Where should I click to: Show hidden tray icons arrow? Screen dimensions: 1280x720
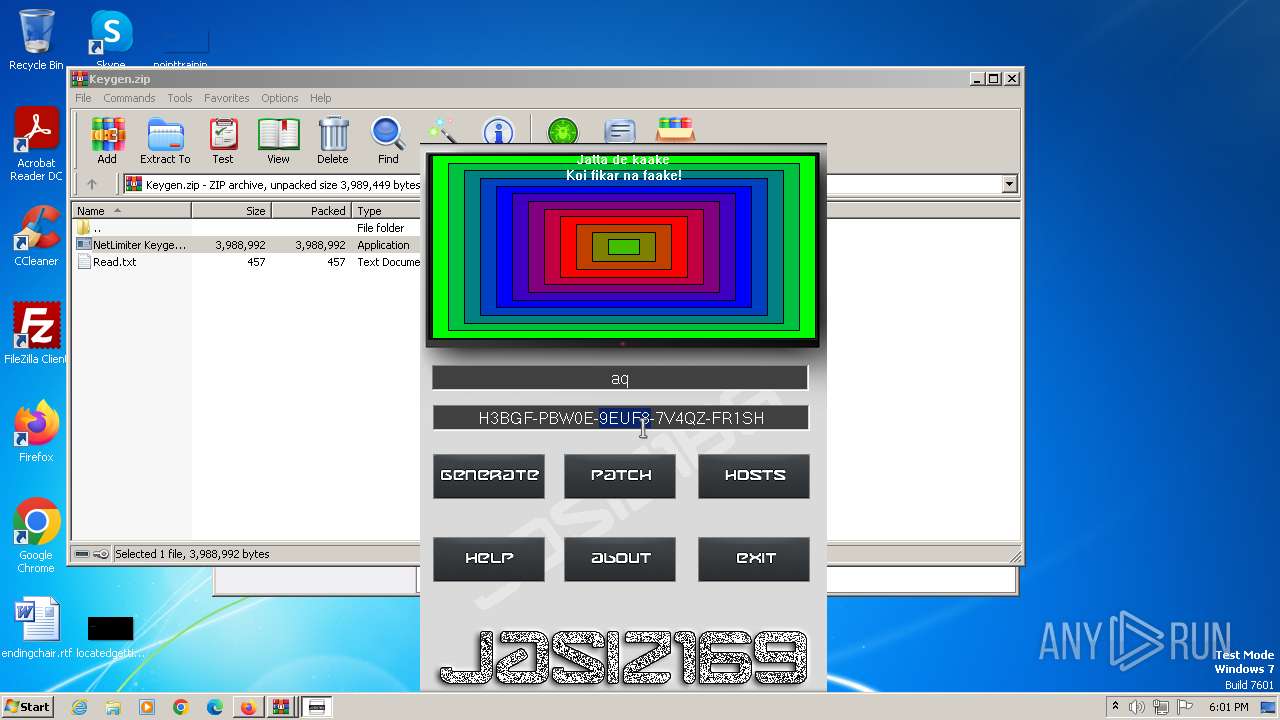click(1115, 707)
